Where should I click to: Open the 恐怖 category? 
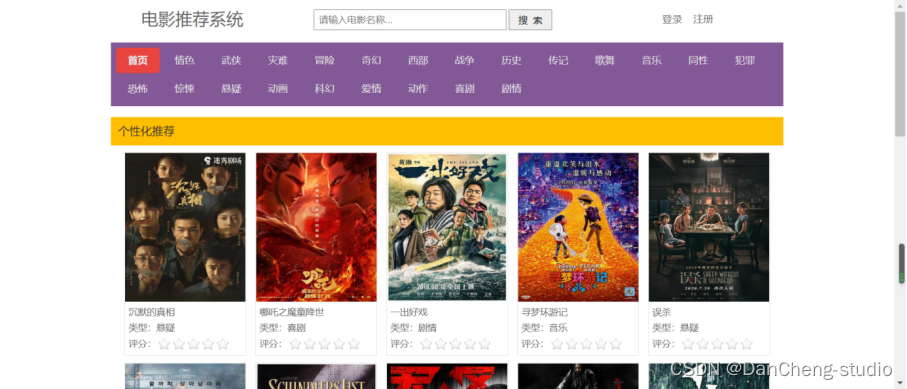click(138, 89)
